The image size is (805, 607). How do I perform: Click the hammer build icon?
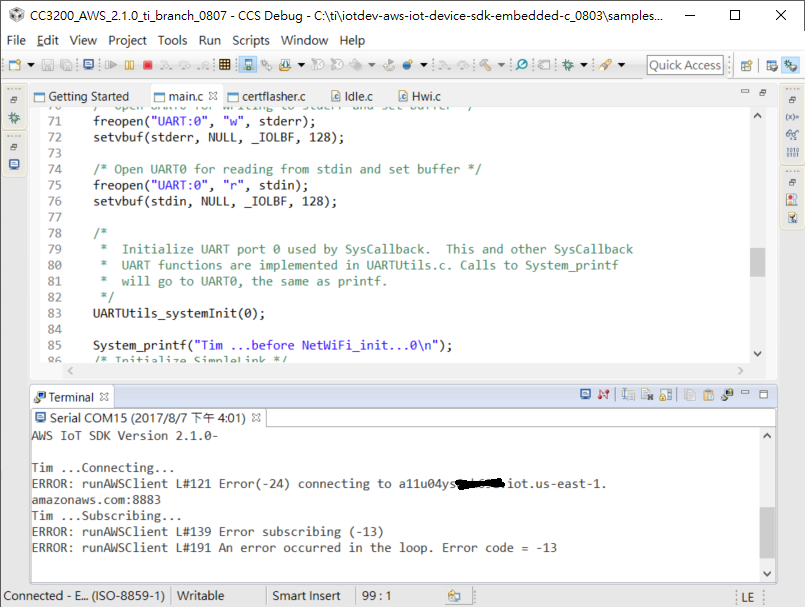click(485, 65)
